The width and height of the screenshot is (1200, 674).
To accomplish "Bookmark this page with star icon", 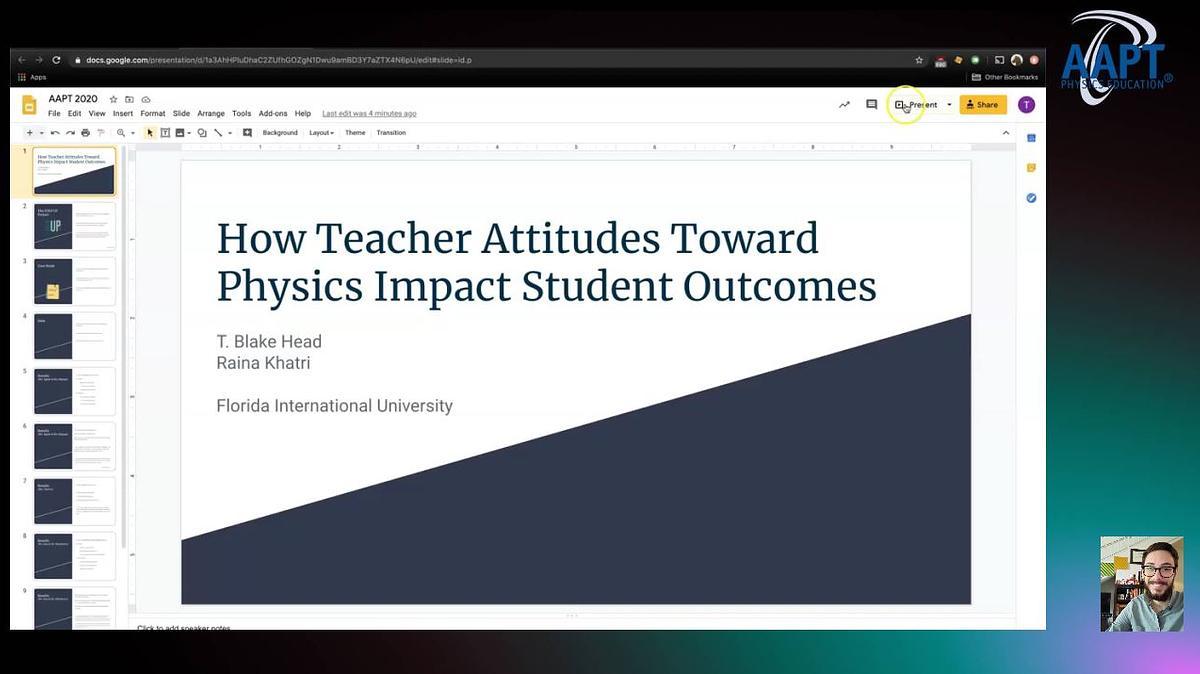I will [919, 60].
